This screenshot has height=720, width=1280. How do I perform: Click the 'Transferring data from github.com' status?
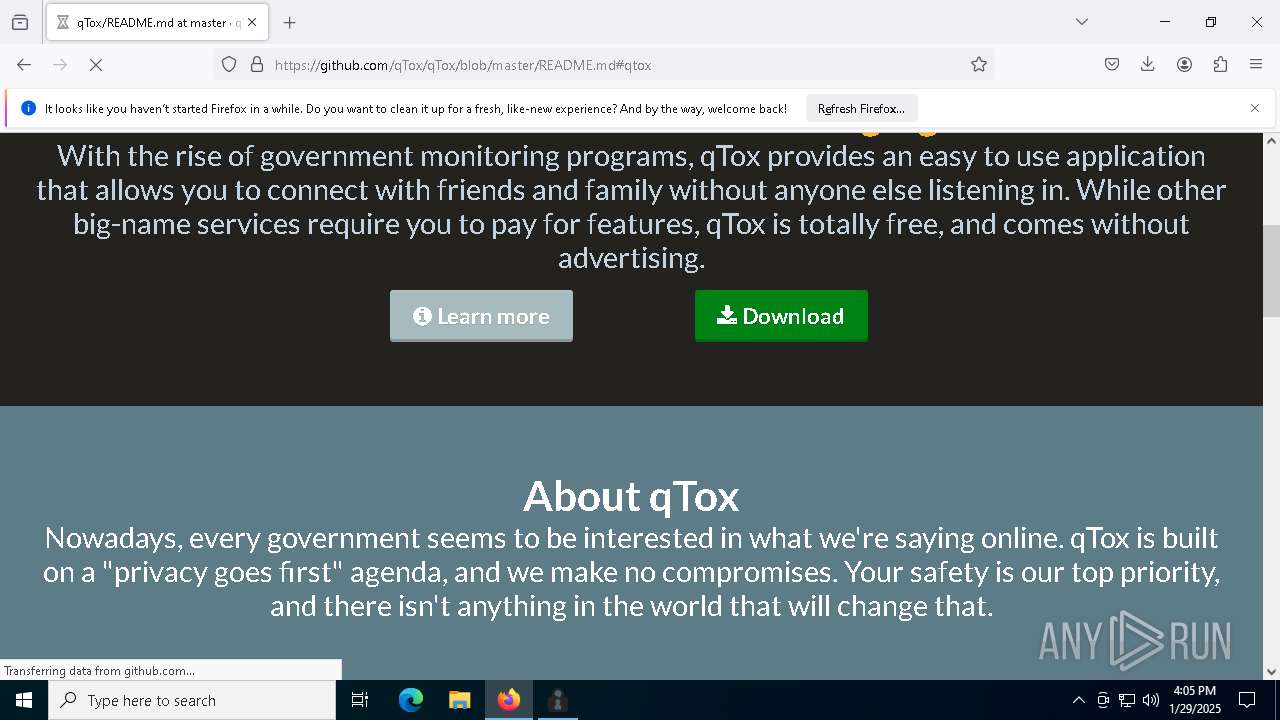tap(100, 671)
